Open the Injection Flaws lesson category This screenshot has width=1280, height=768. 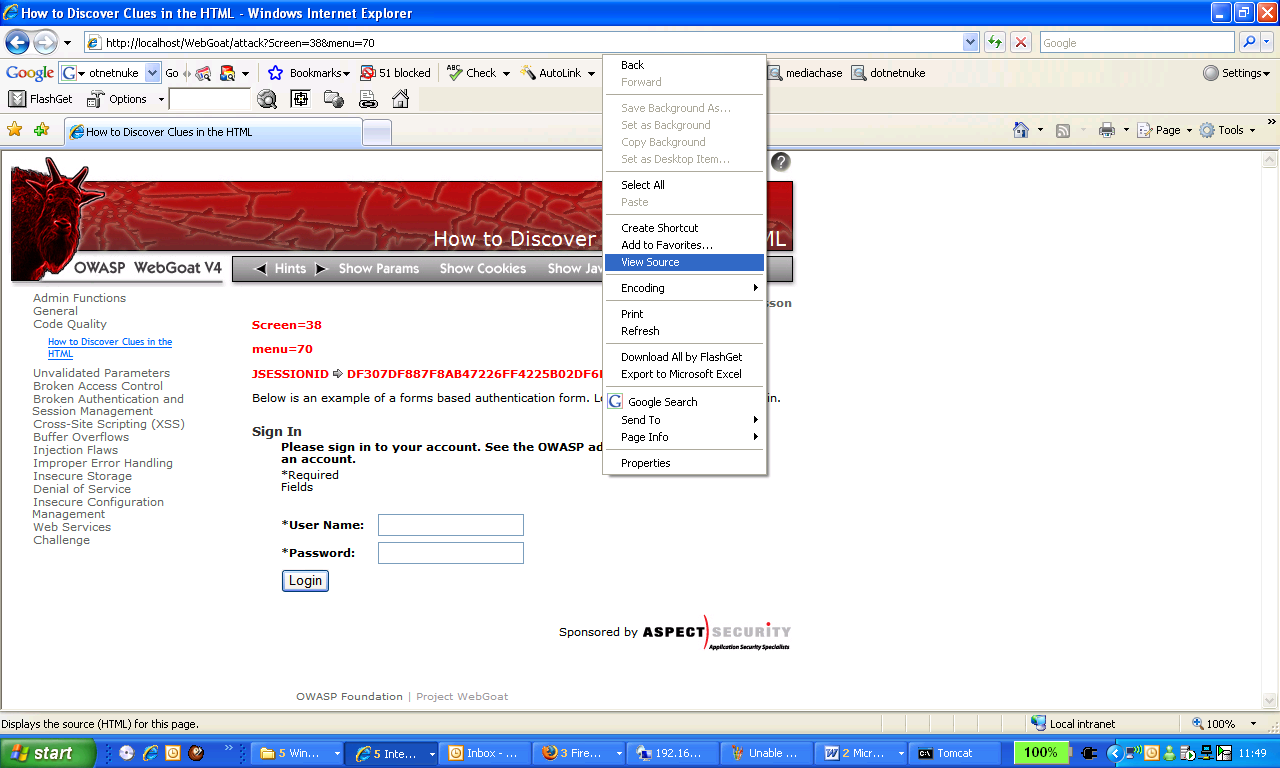[75, 450]
